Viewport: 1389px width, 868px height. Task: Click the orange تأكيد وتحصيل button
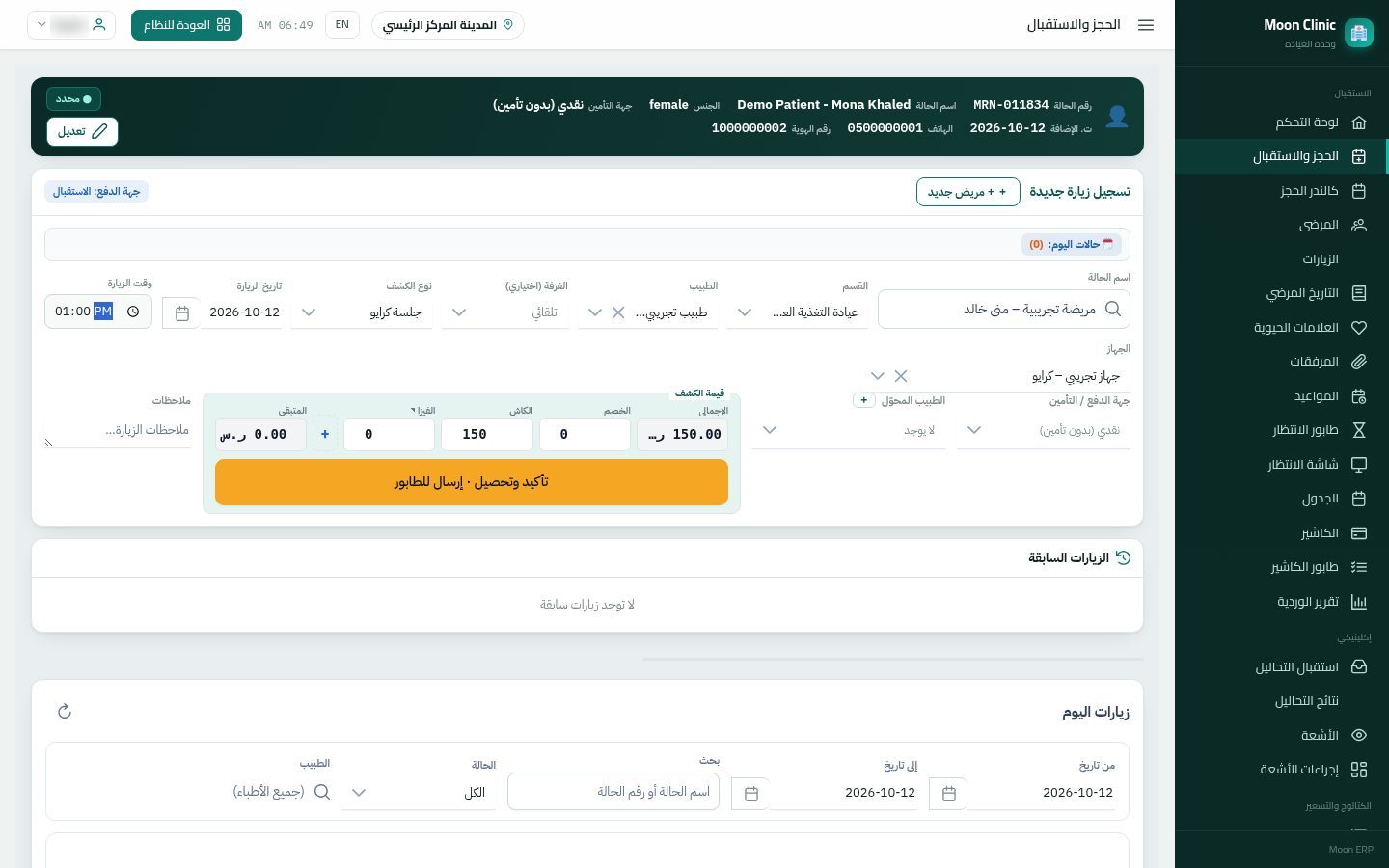pos(472,482)
